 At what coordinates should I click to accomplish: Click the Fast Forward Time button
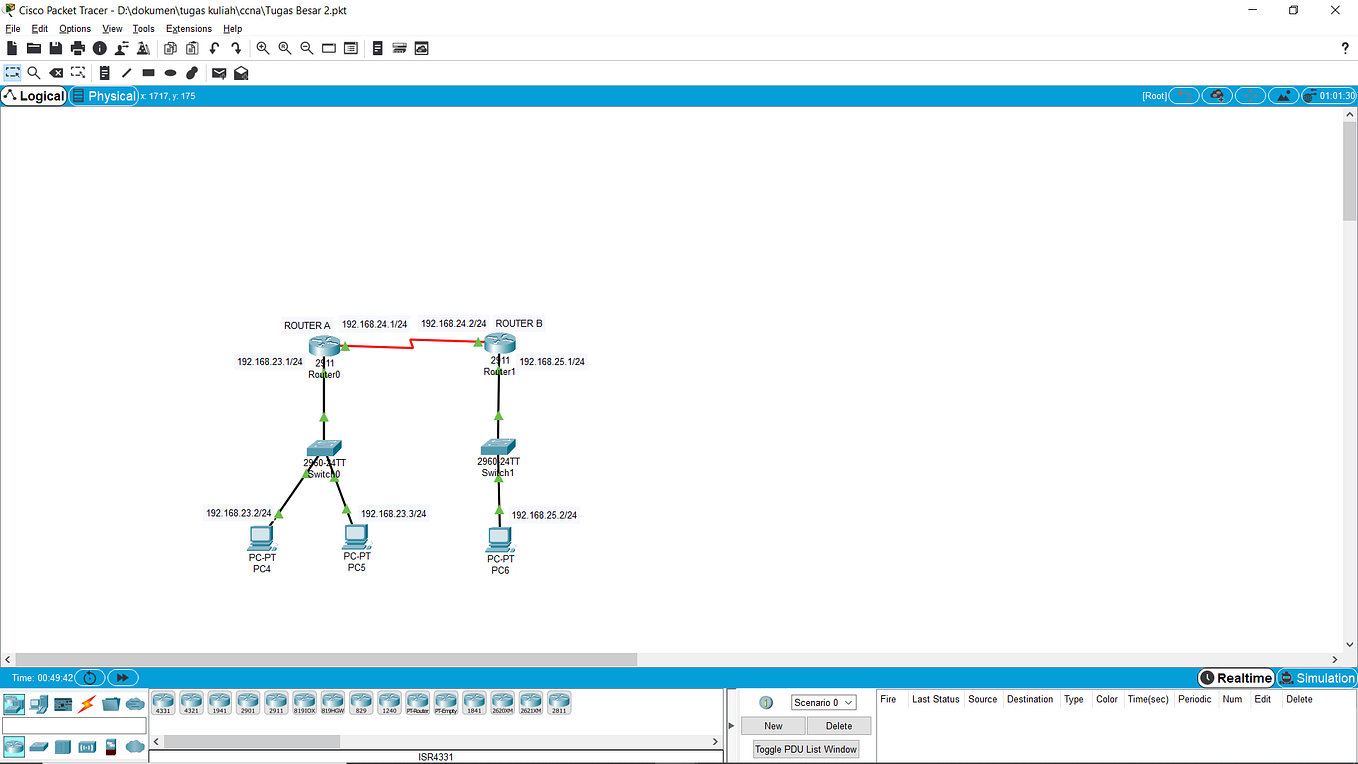[x=122, y=678]
